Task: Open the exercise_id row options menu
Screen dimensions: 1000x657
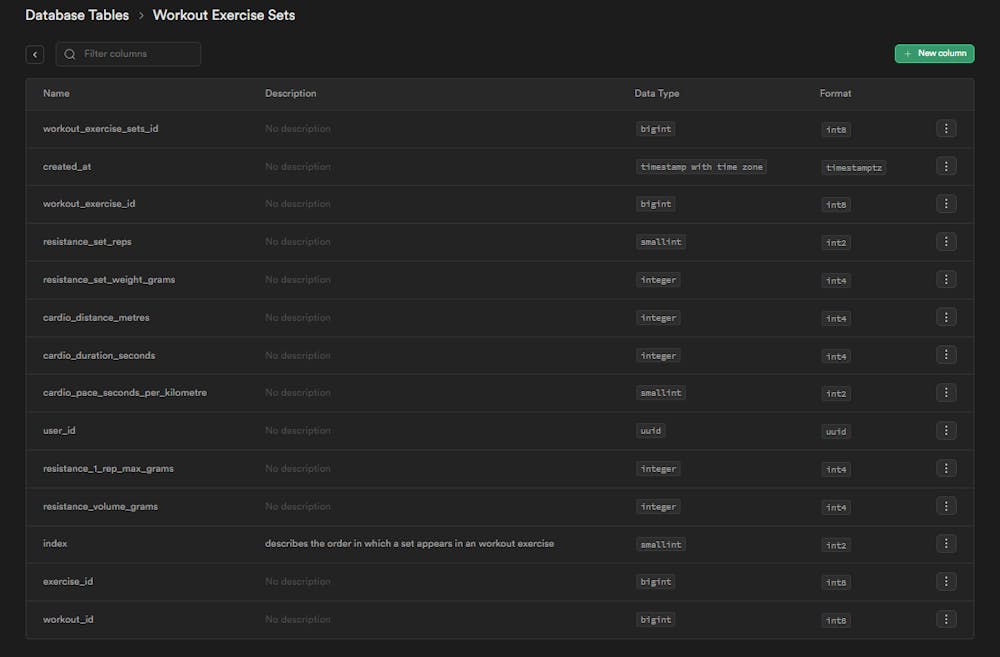Action: click(x=946, y=581)
